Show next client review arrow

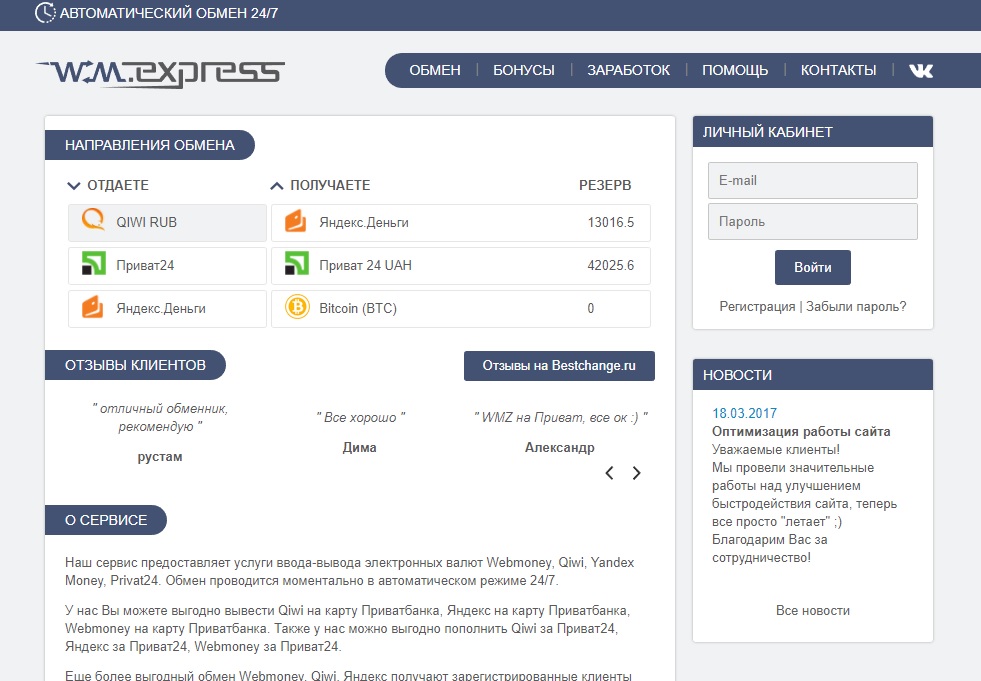point(636,473)
